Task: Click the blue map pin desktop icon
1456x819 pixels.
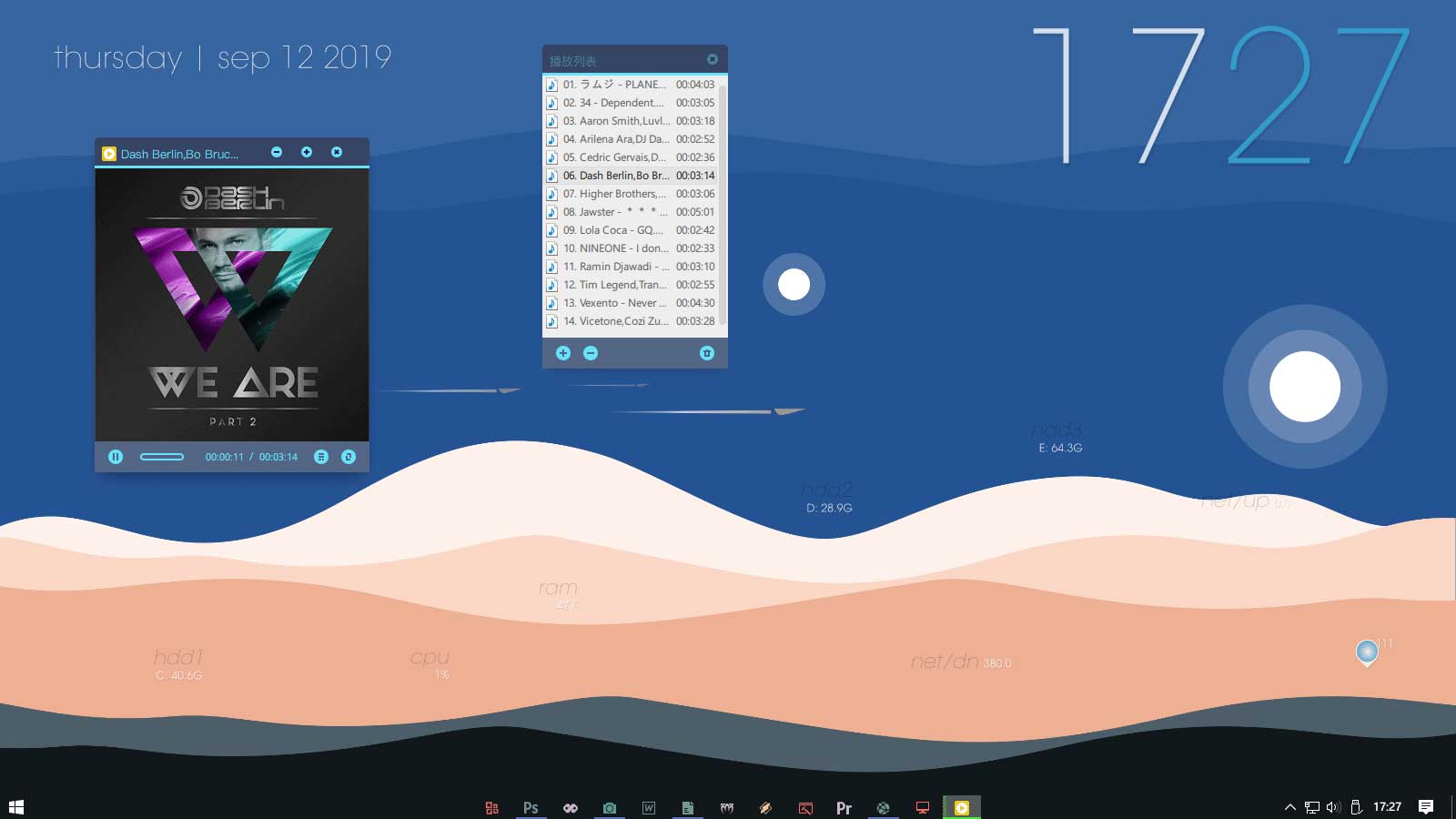Action: tap(1367, 652)
